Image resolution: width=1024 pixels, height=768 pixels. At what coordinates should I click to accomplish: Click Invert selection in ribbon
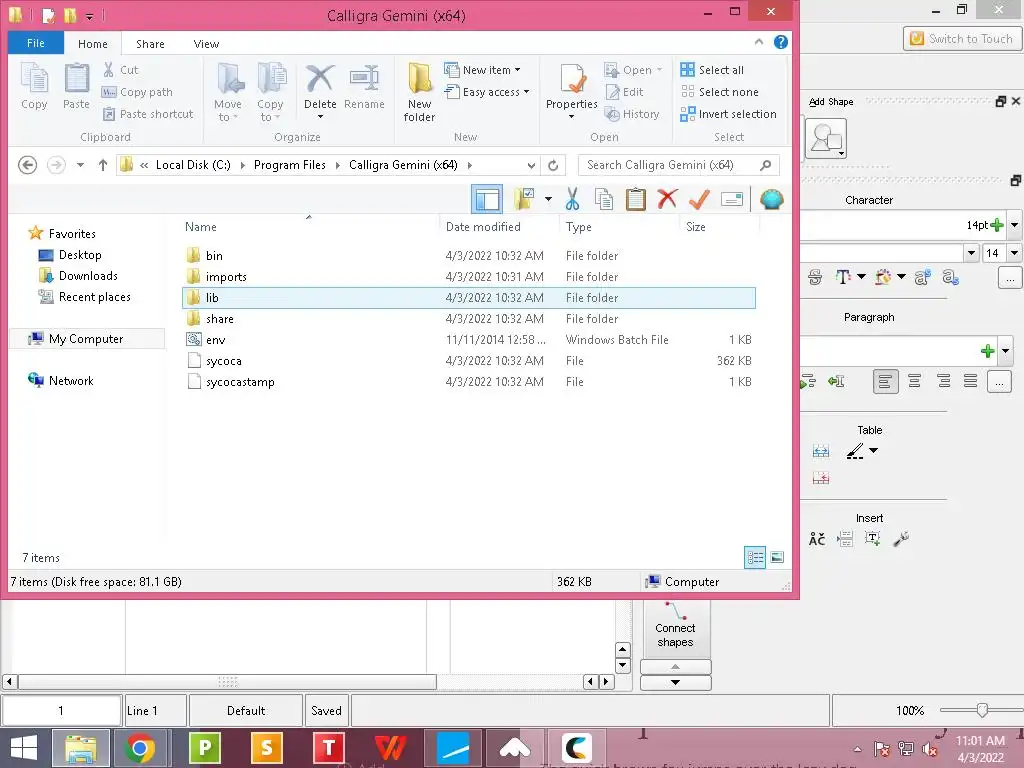point(728,114)
